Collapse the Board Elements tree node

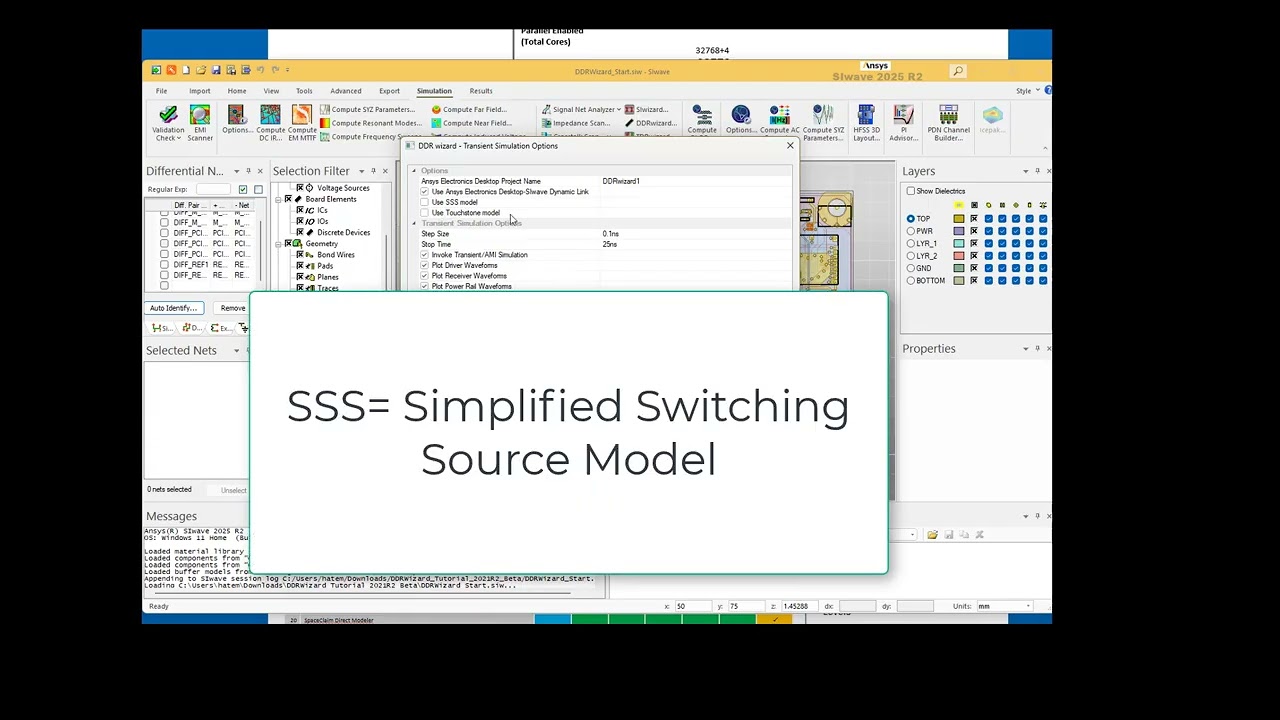(279, 199)
